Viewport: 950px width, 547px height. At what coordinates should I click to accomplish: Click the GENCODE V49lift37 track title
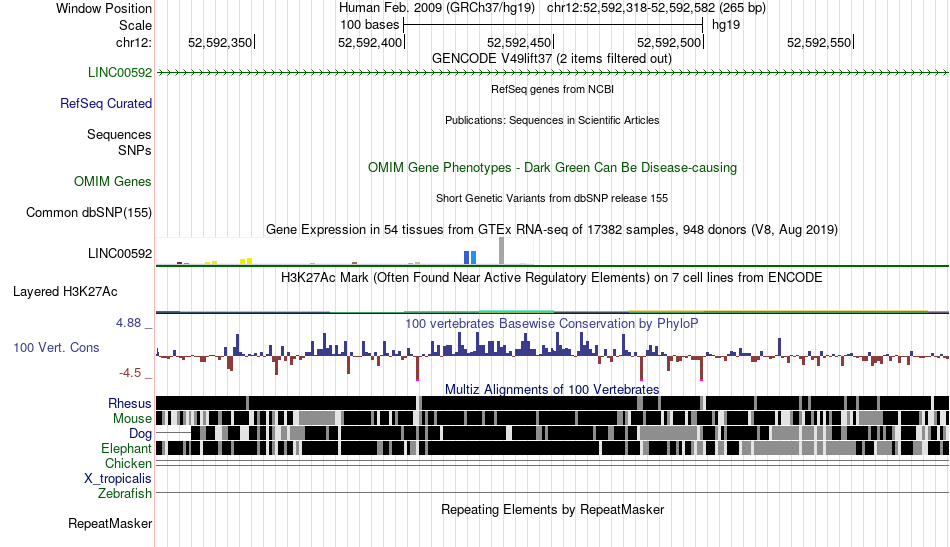coord(551,59)
